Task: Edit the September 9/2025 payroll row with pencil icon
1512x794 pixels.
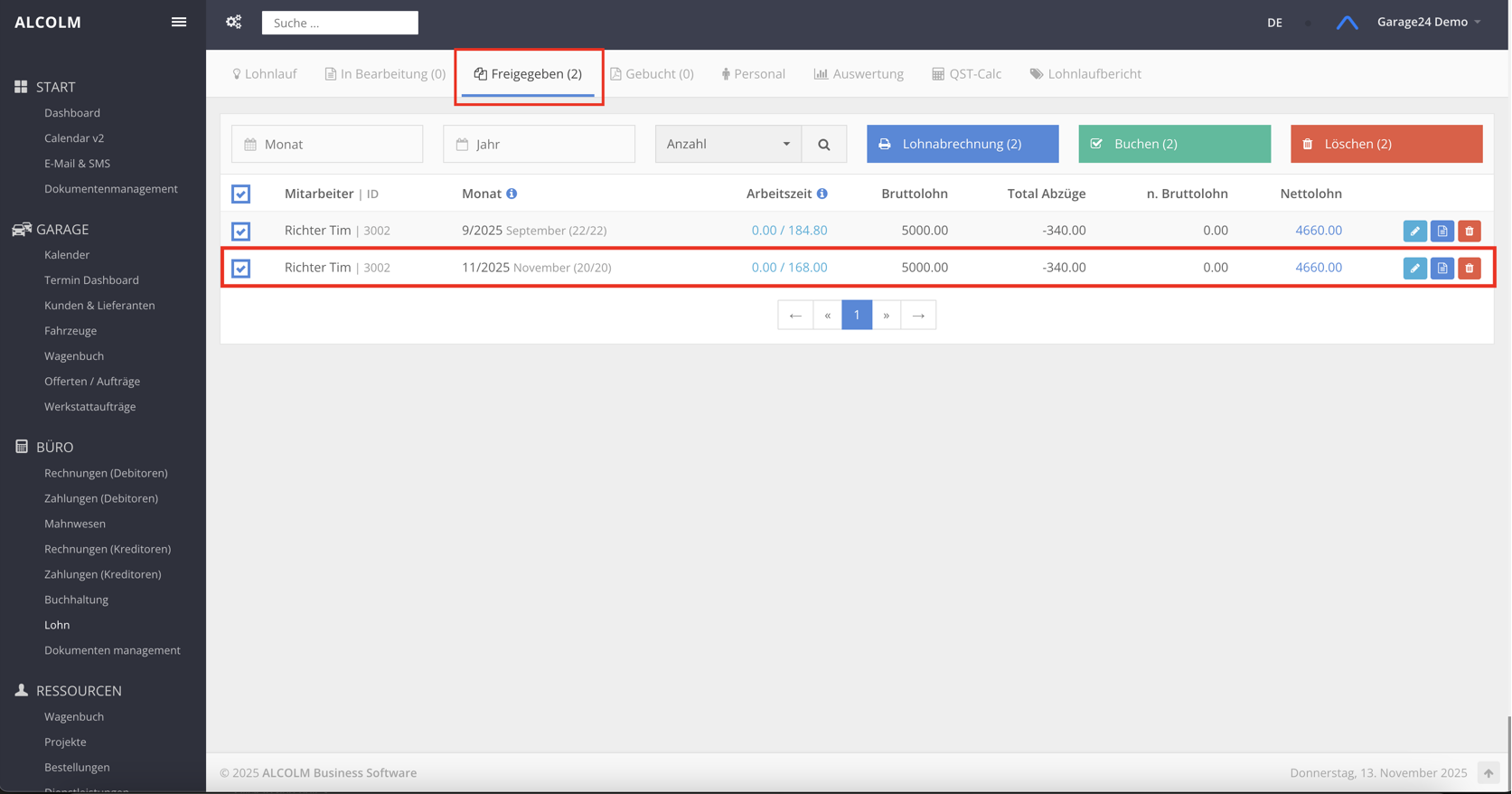Action: pyautogui.click(x=1414, y=232)
